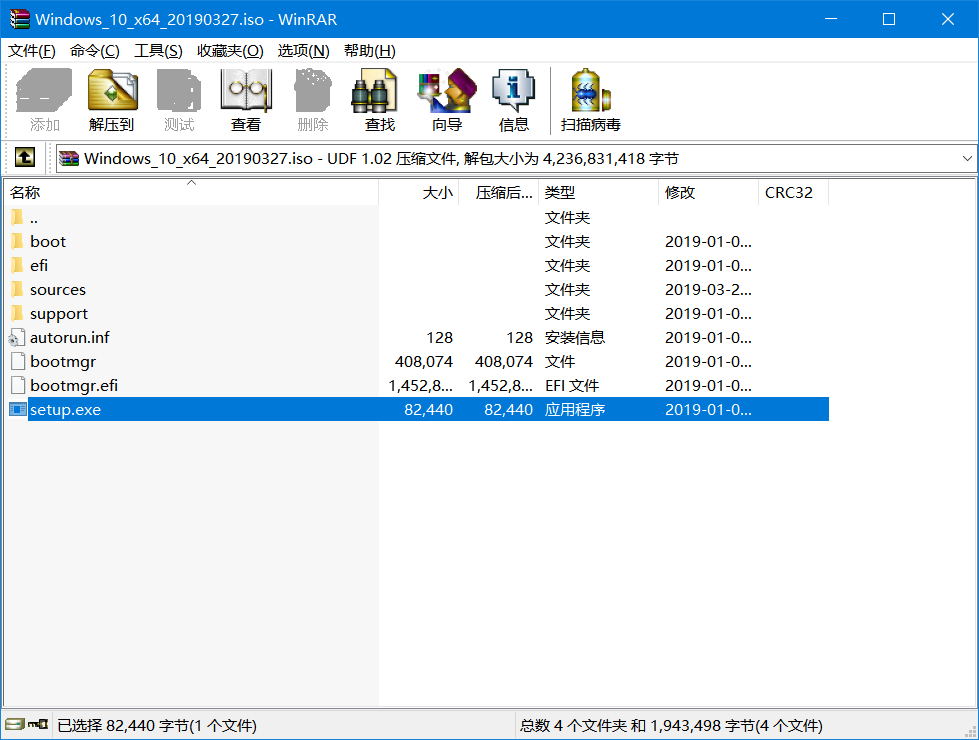979x740 pixels.
Task: Open the 工具(S) menu
Action: tap(159, 51)
